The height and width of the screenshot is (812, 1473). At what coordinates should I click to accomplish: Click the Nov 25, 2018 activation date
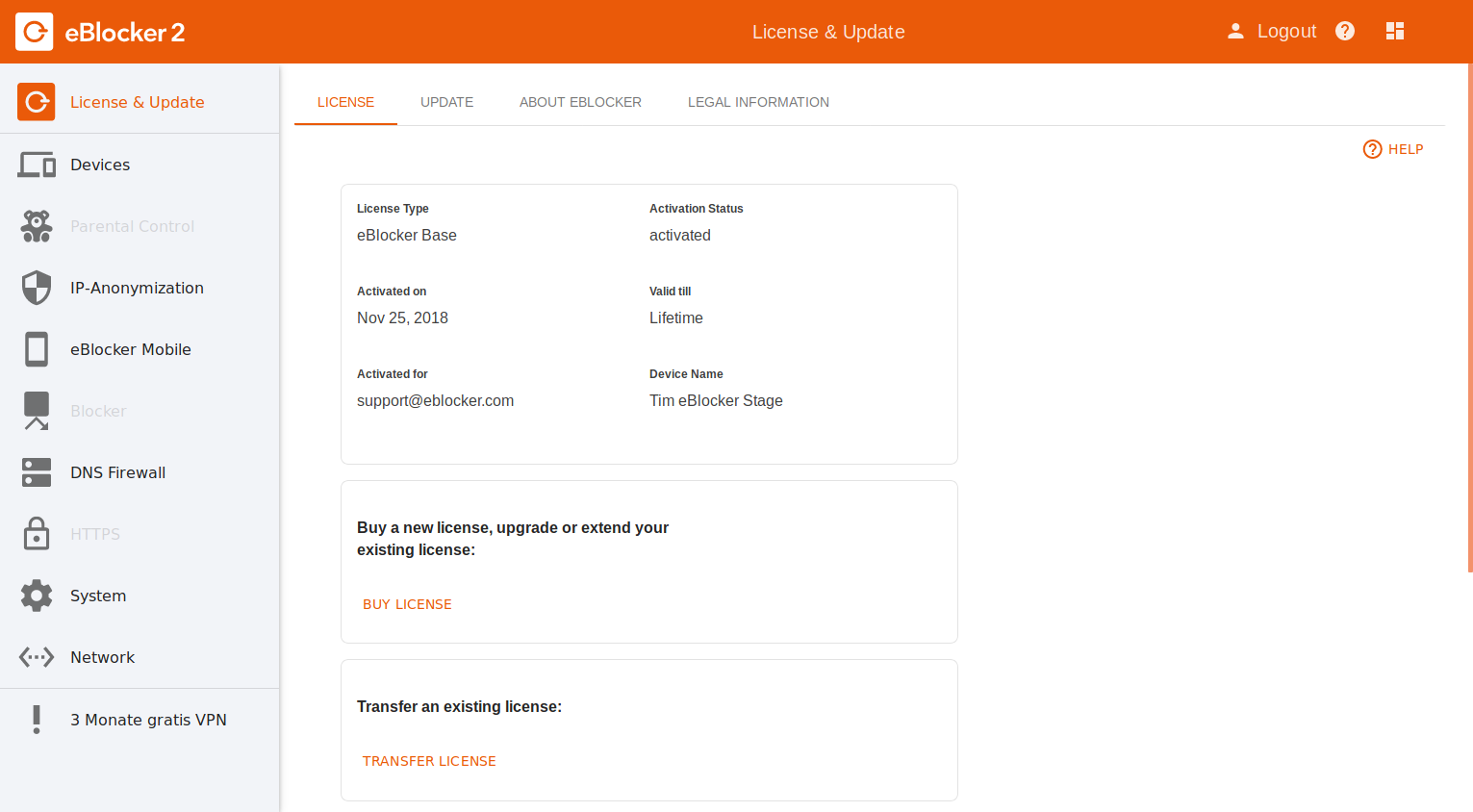(x=402, y=317)
